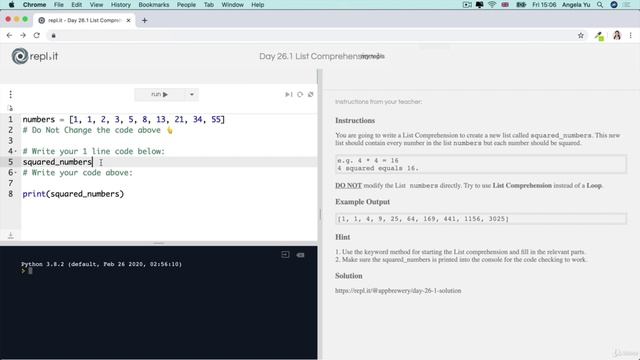Click the step-run debugger icon

click(289, 94)
